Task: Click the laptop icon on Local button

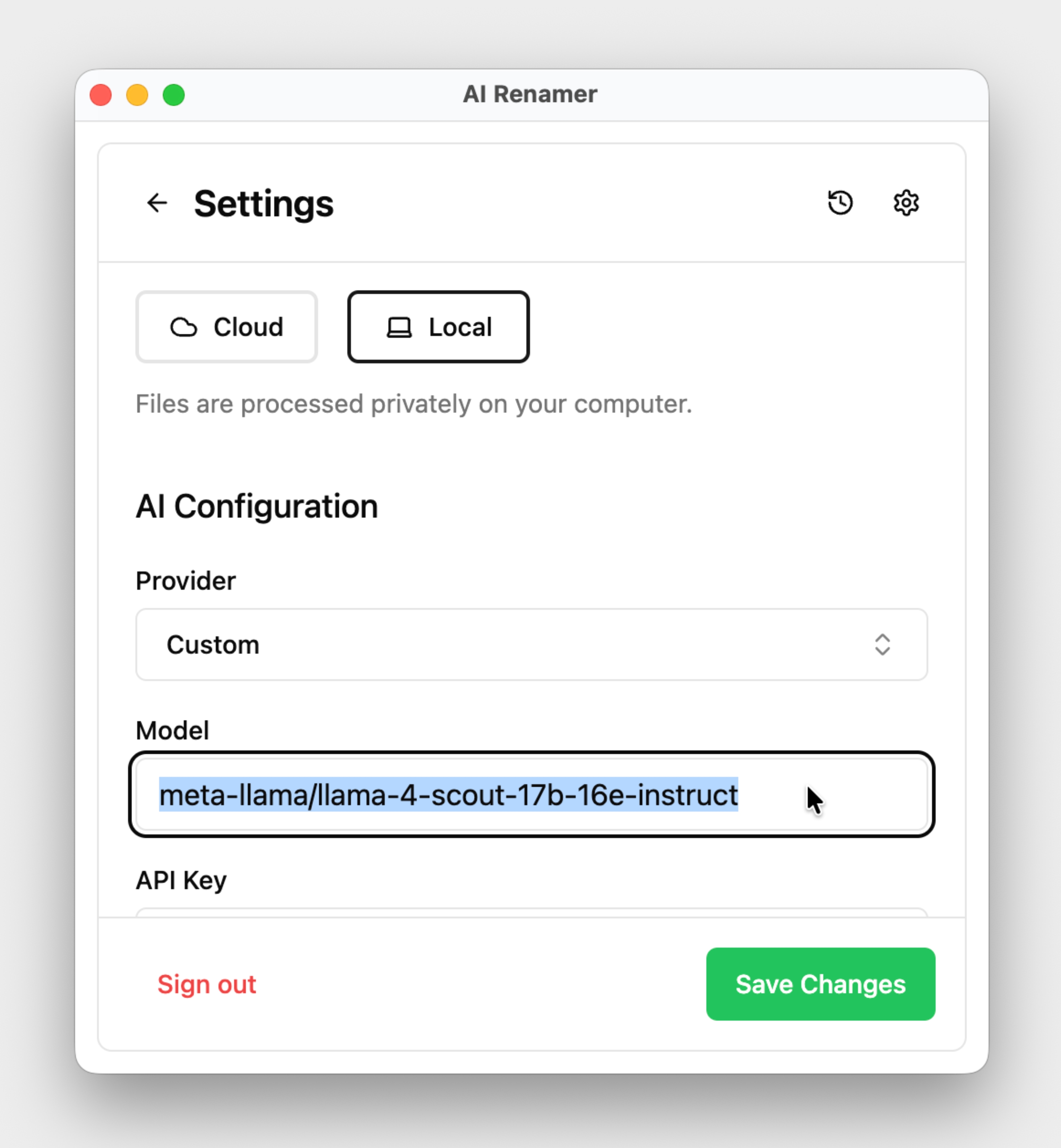Action: [x=398, y=326]
